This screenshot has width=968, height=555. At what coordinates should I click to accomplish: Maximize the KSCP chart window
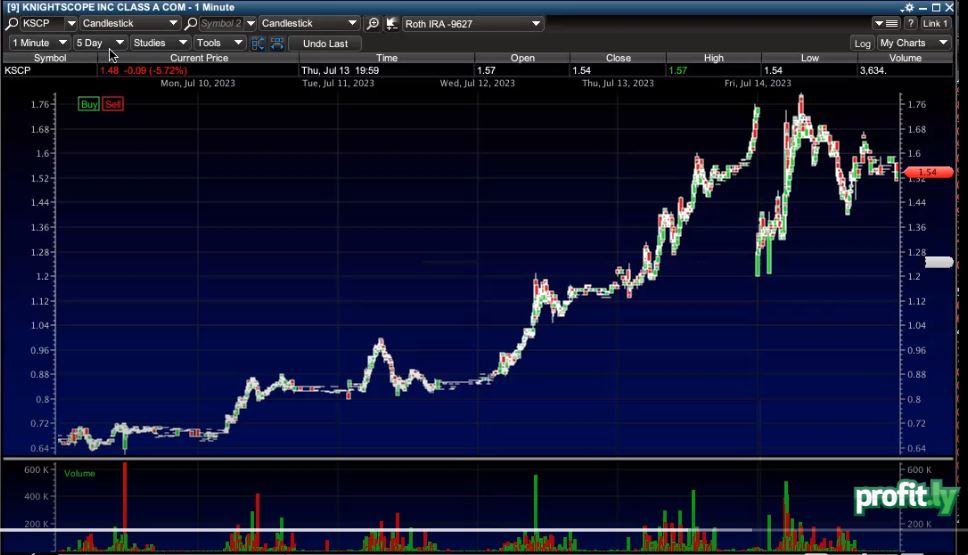(x=936, y=7)
